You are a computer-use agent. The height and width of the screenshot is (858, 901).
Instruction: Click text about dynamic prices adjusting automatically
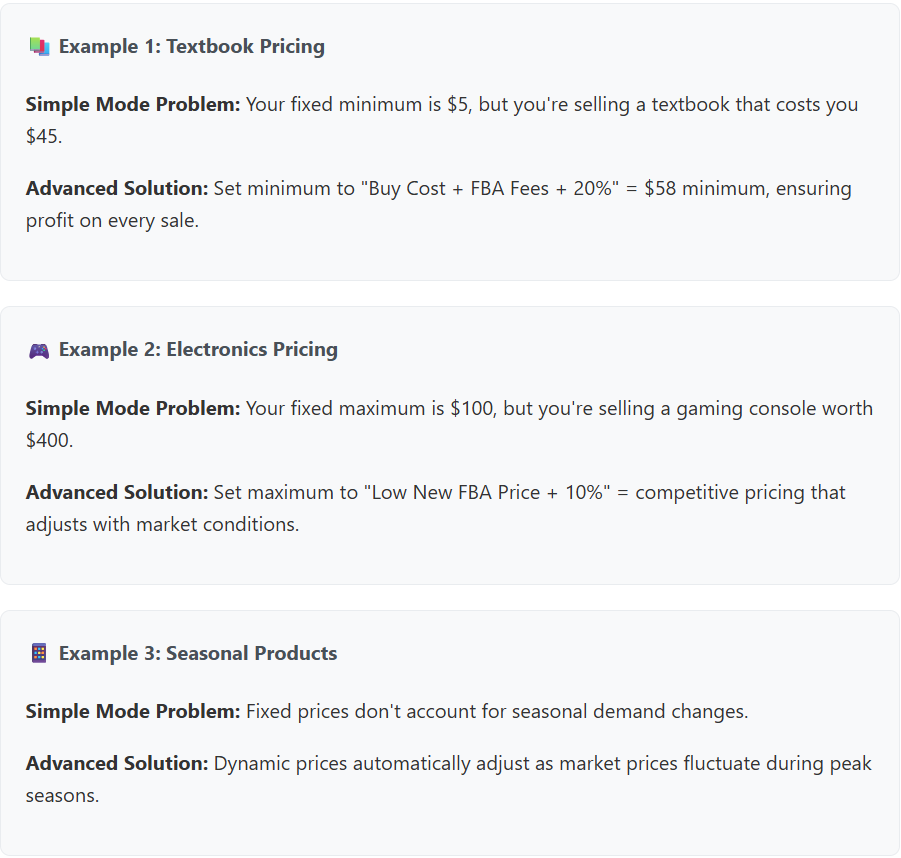coord(448,779)
